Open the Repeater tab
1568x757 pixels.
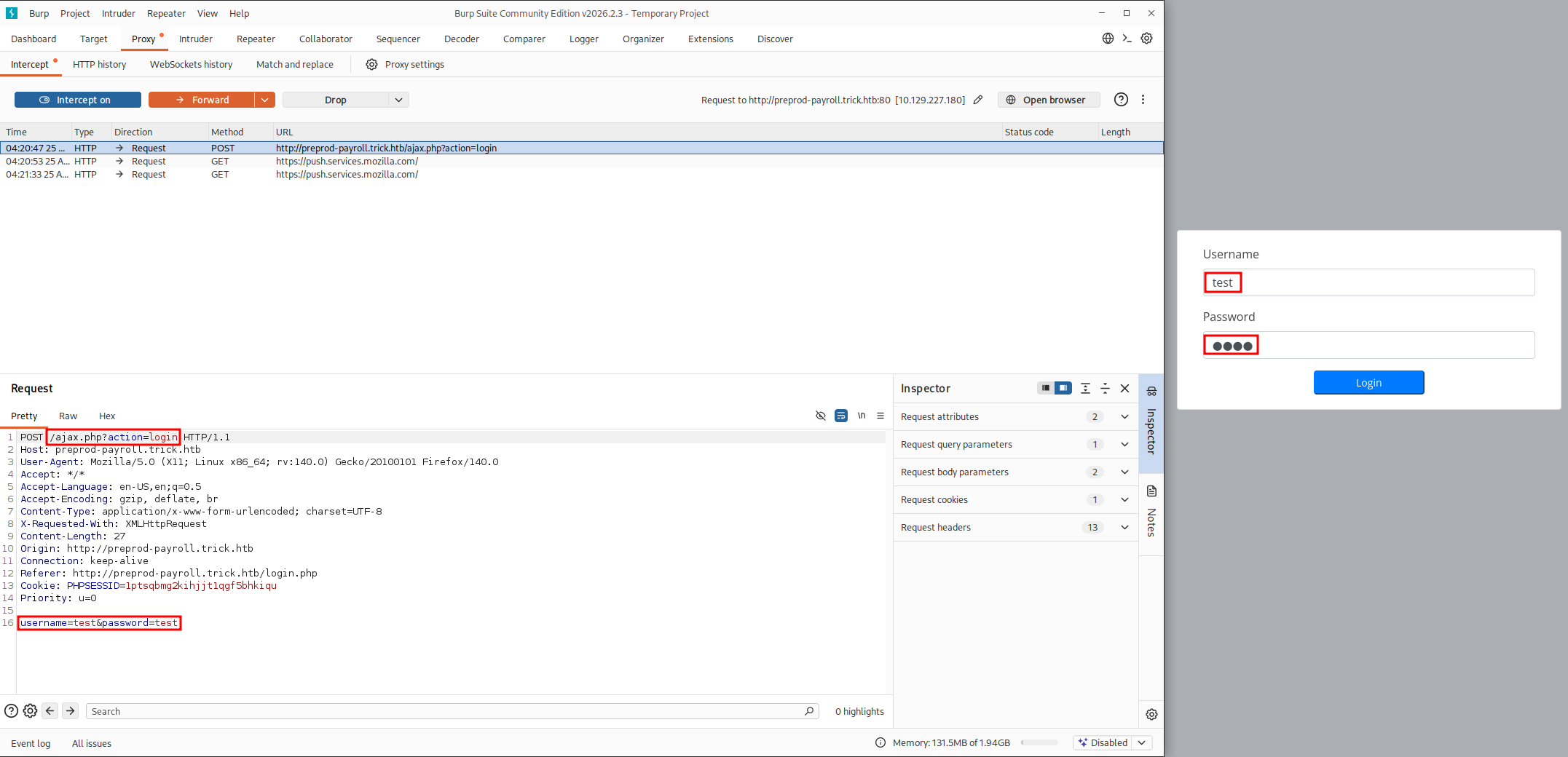coord(256,39)
